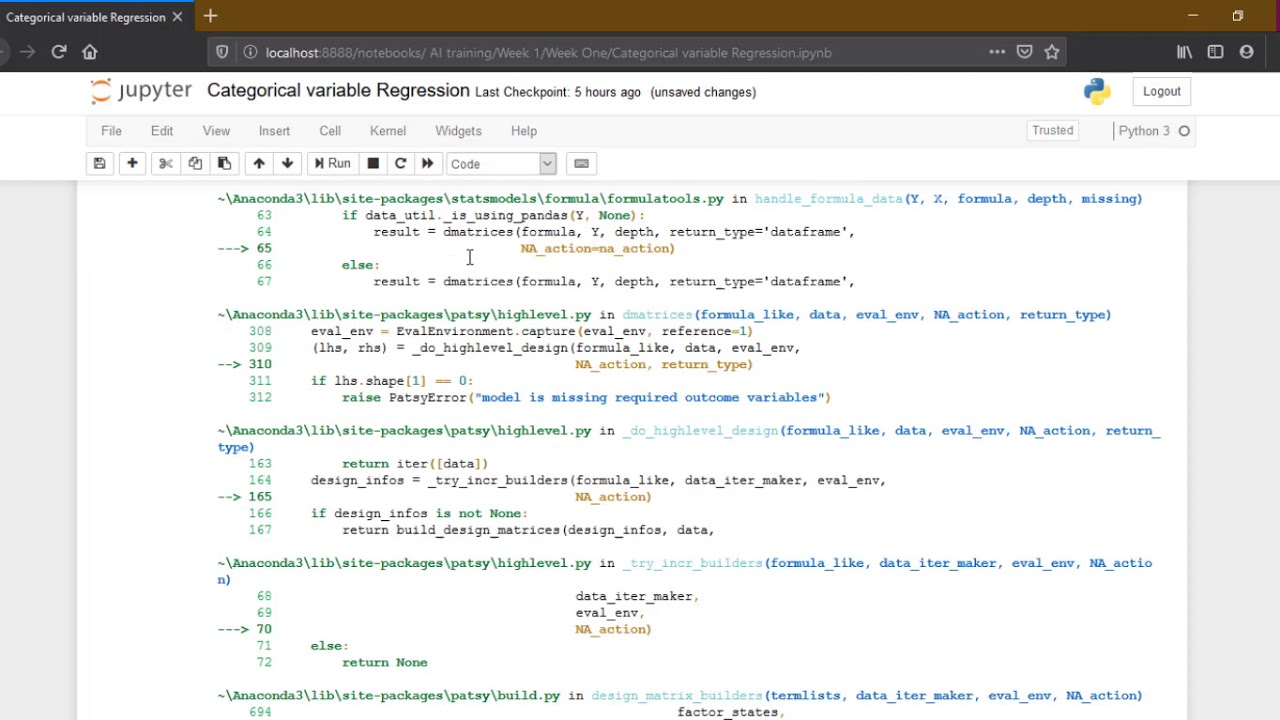Open the cell type Code dropdown
This screenshot has width=1280, height=720.
point(500,164)
